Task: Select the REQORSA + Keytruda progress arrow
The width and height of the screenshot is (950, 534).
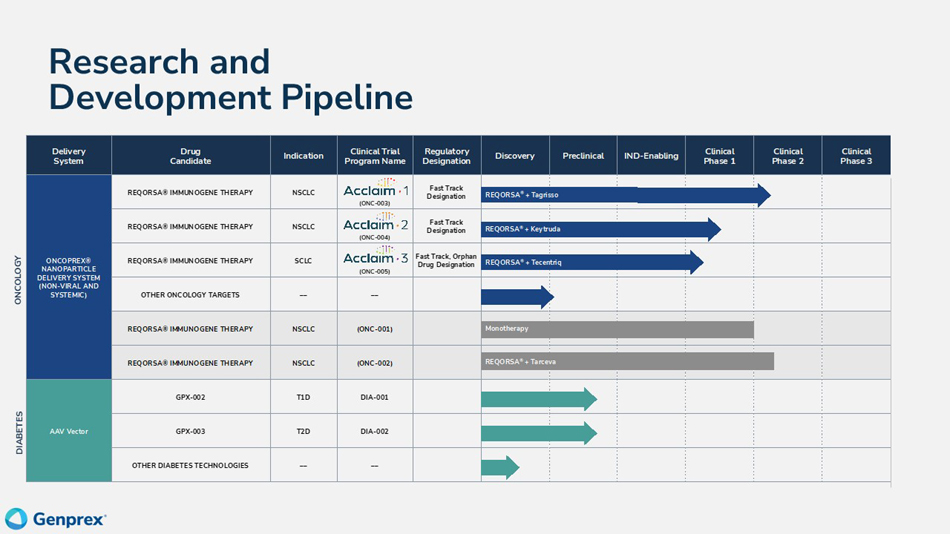Action: pyautogui.click(x=600, y=229)
